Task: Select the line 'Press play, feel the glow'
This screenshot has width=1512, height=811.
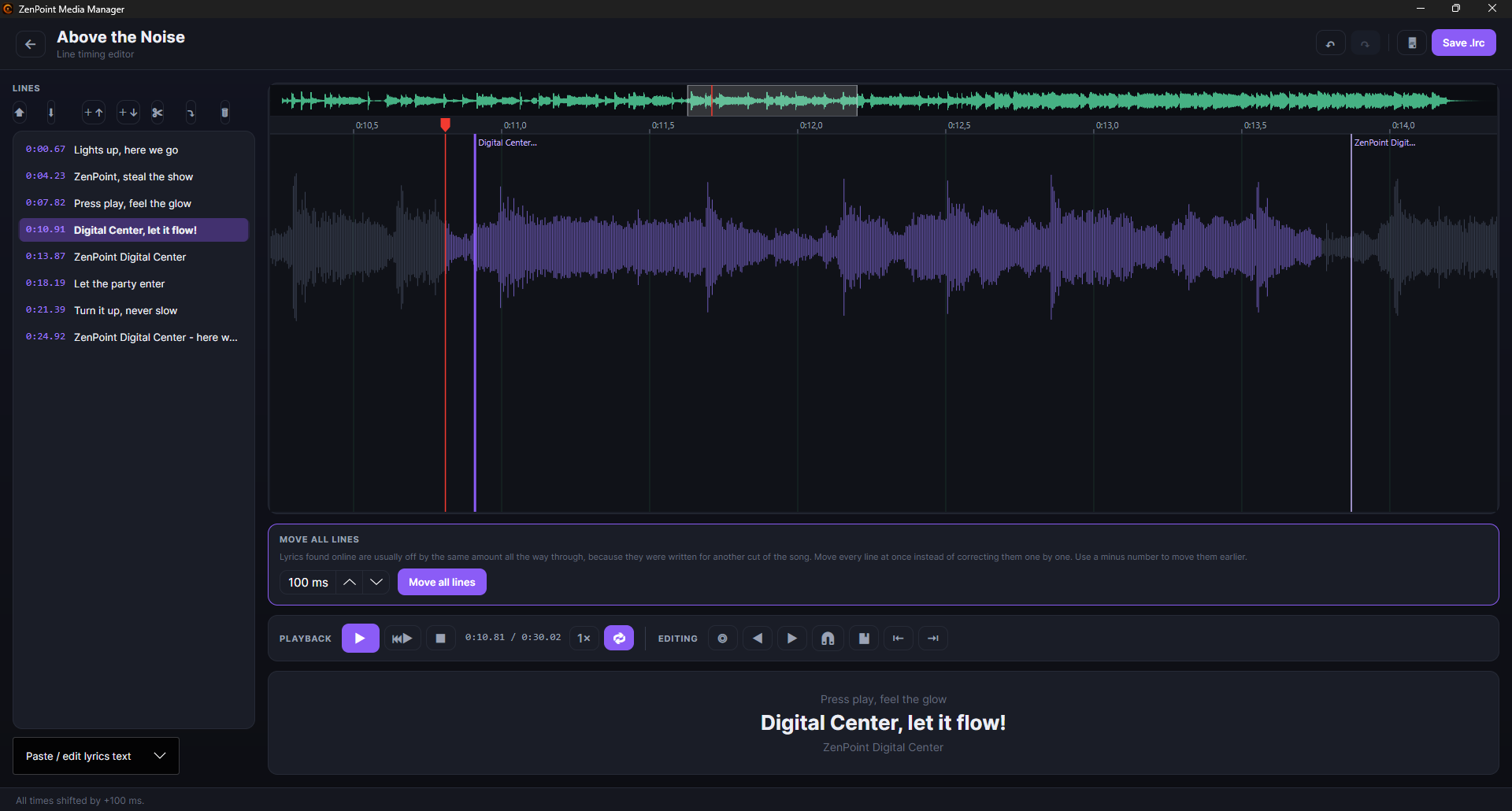Action: point(134,203)
